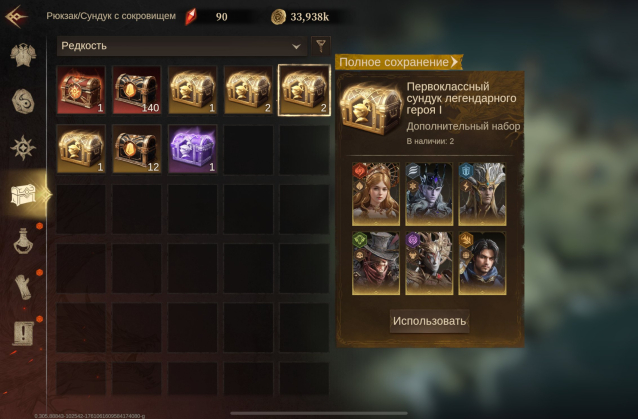This screenshot has height=419, width=638.
Task: Expand the Редкость sorting dropdown
Action: click(x=181, y=46)
